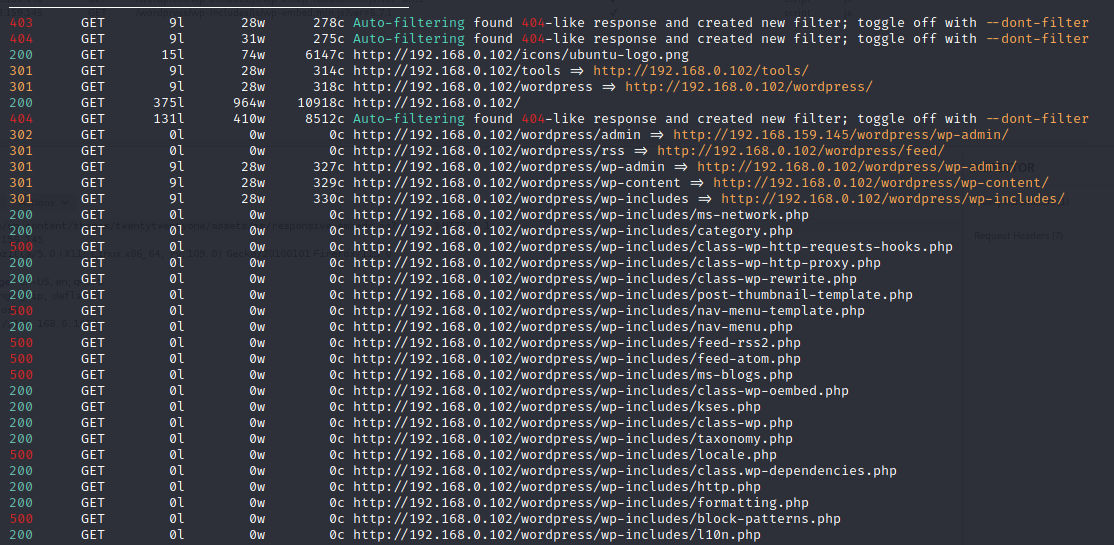1114x545 pixels.
Task: Click the faint Request Headers [7] label
Action: [1018, 235]
